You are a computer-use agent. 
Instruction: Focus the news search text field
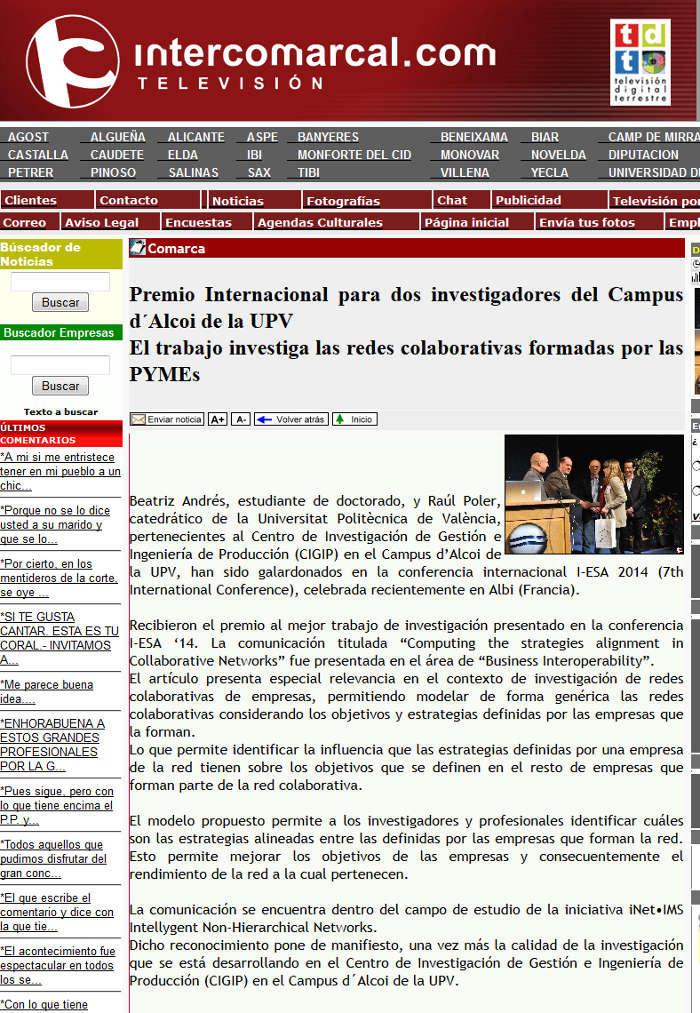pos(60,282)
